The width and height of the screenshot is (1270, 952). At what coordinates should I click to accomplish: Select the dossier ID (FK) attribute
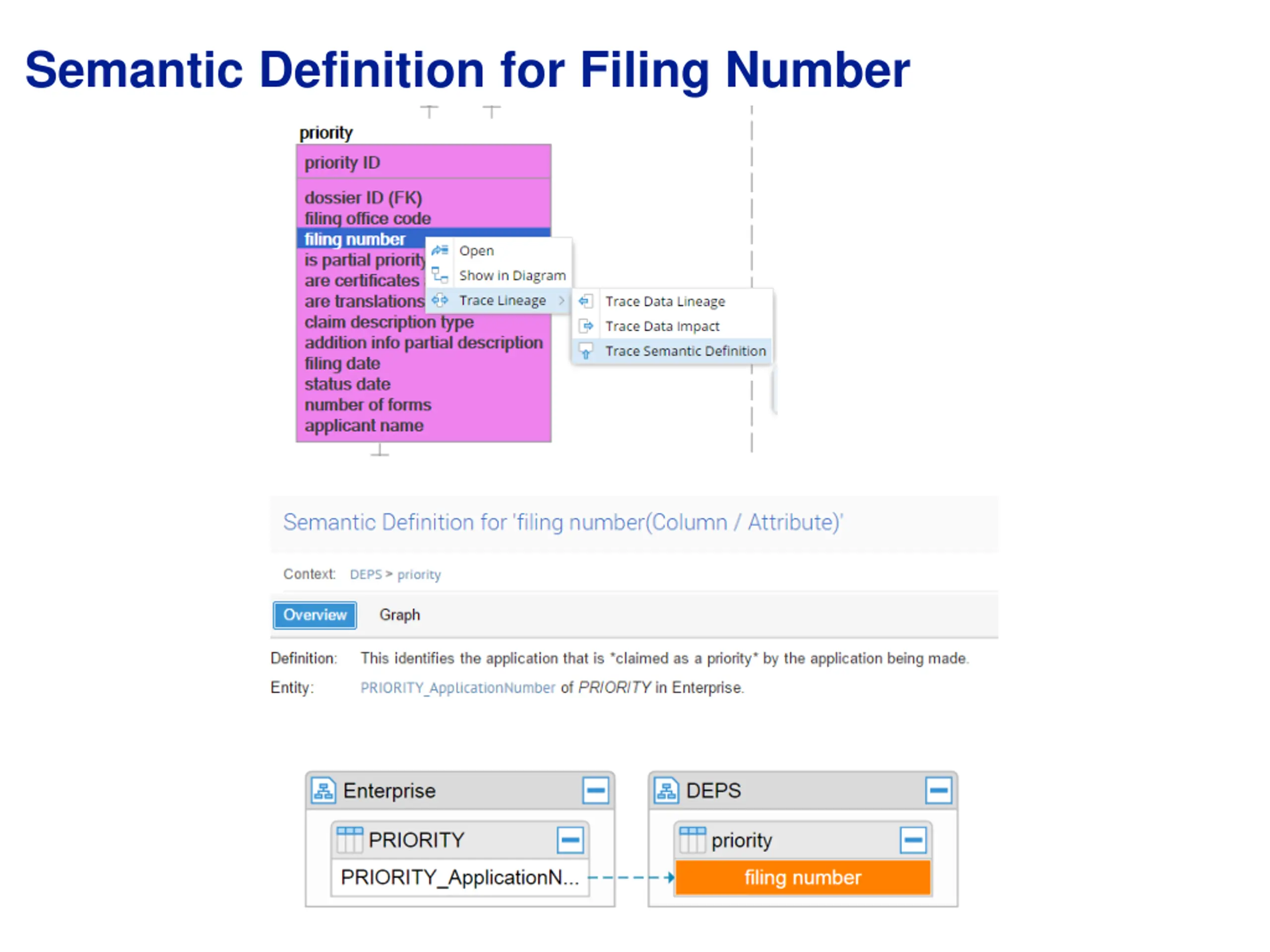click(364, 197)
